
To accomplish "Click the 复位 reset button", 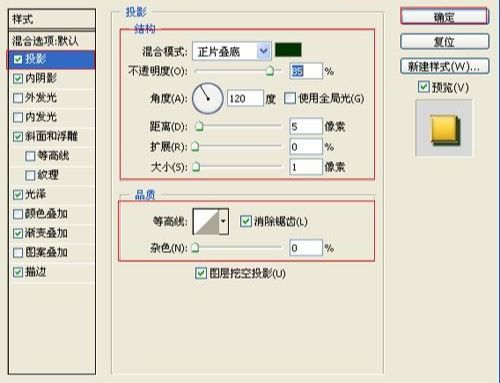I will click(444, 42).
